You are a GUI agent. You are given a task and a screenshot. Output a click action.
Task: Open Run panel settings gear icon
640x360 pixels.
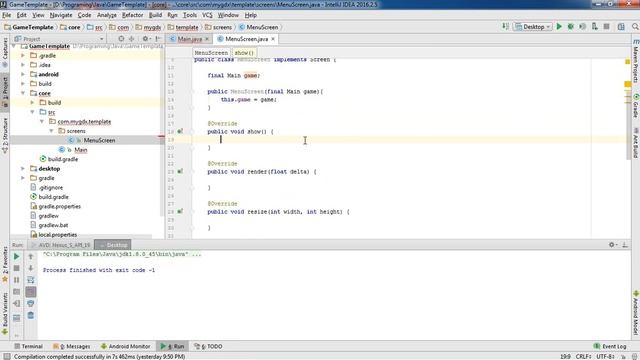click(612, 244)
